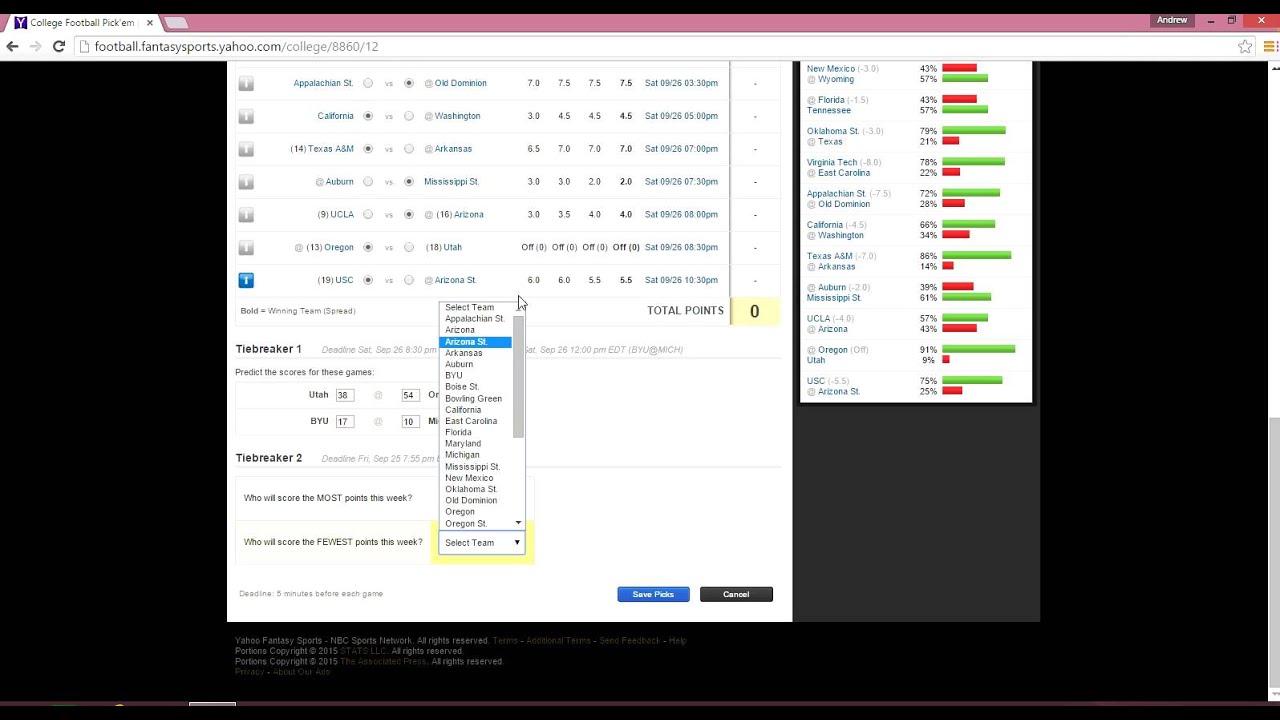Select Utah radio button
Viewport: 1280px width, 720px height.
(x=409, y=247)
